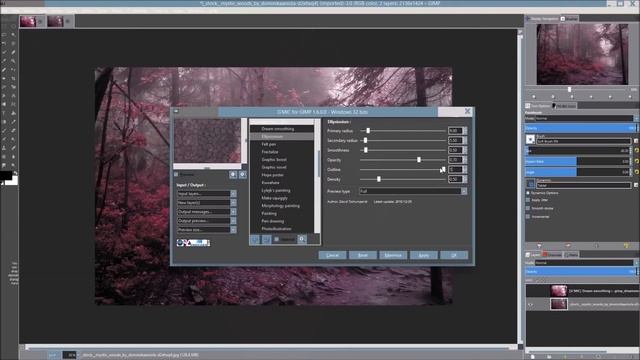Open Preview size dropdown

tap(206, 230)
